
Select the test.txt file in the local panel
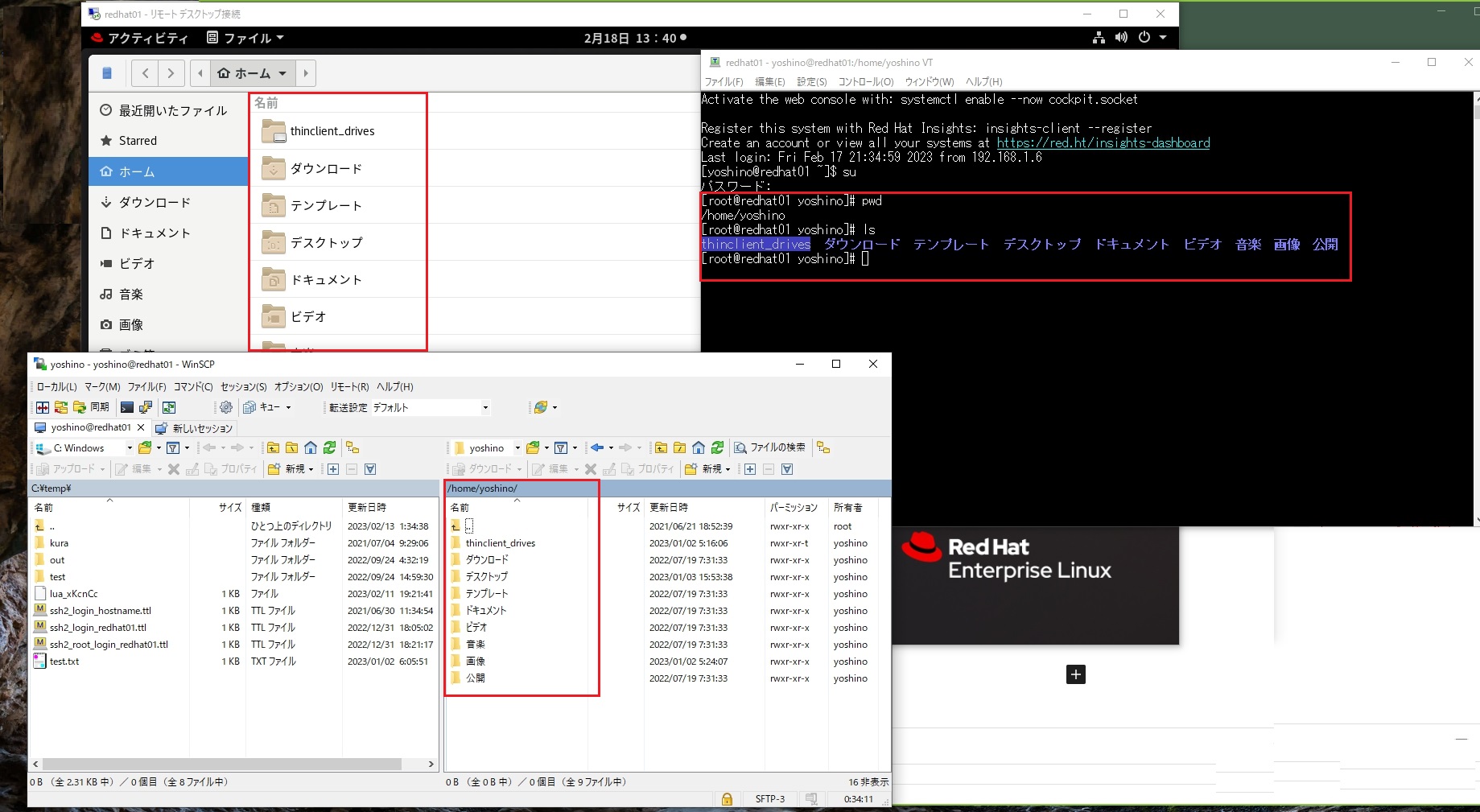point(64,662)
